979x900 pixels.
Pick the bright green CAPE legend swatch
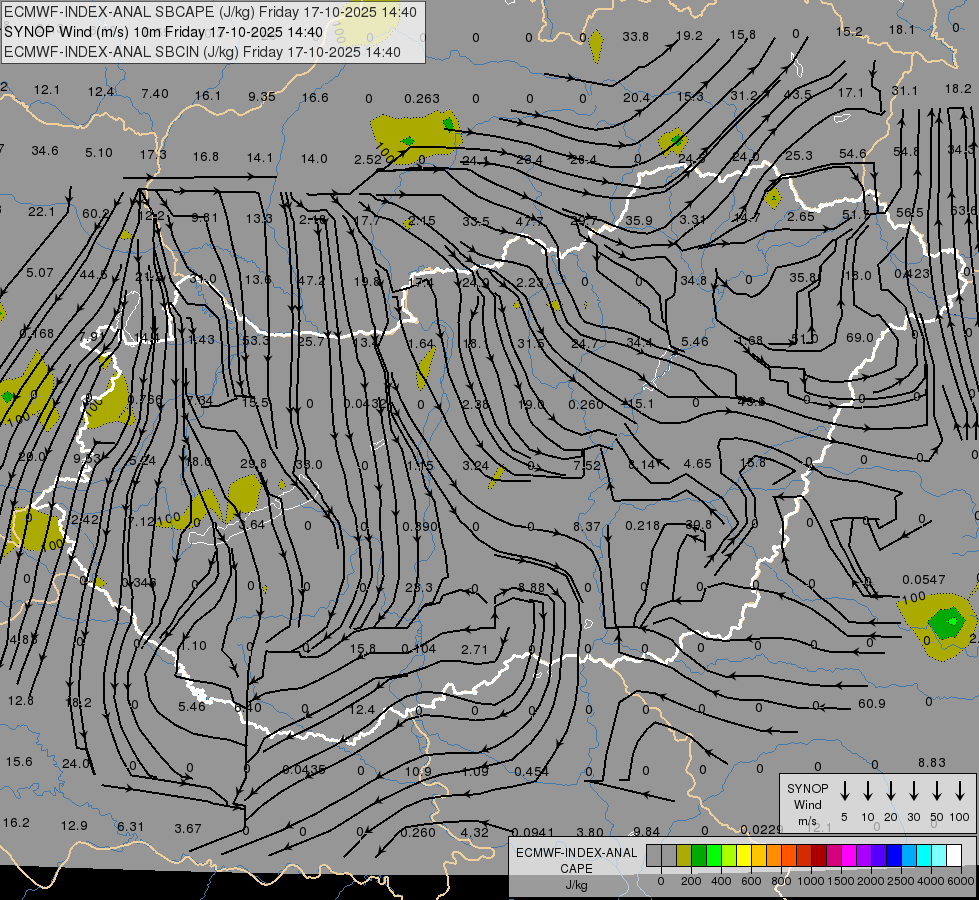[x=714, y=856]
